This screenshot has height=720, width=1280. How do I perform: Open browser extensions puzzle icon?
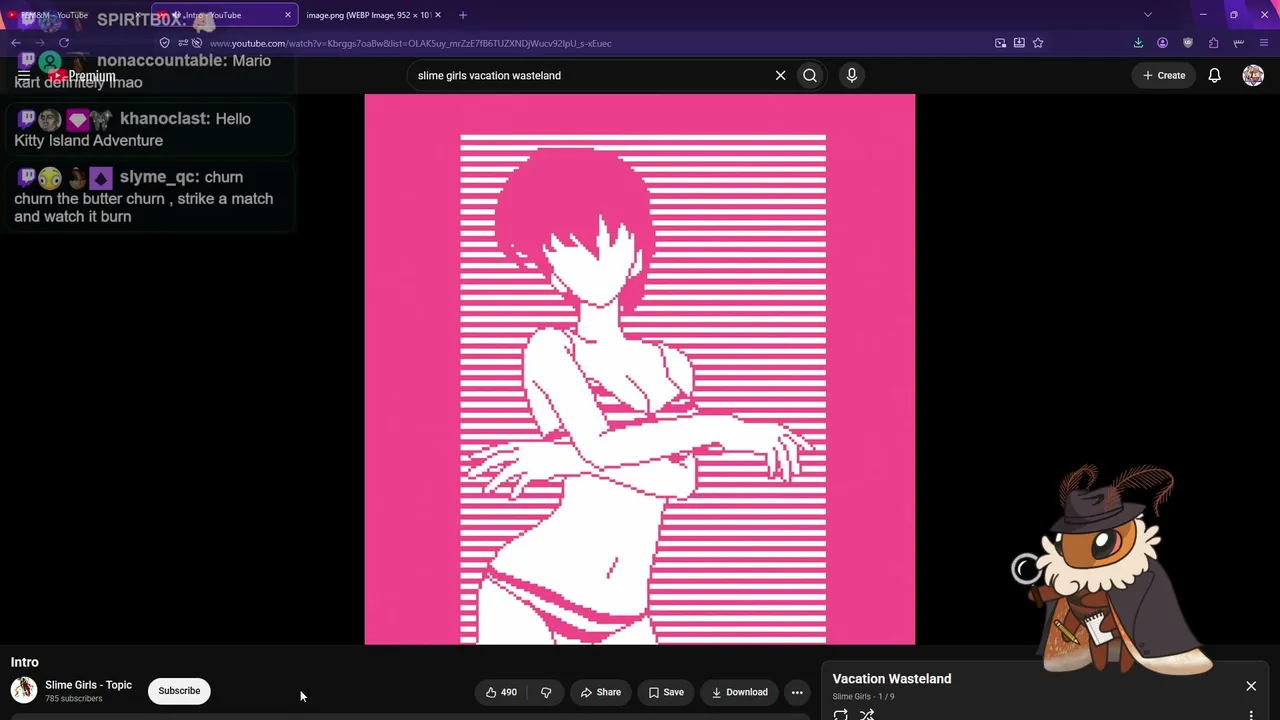pos(1213,43)
